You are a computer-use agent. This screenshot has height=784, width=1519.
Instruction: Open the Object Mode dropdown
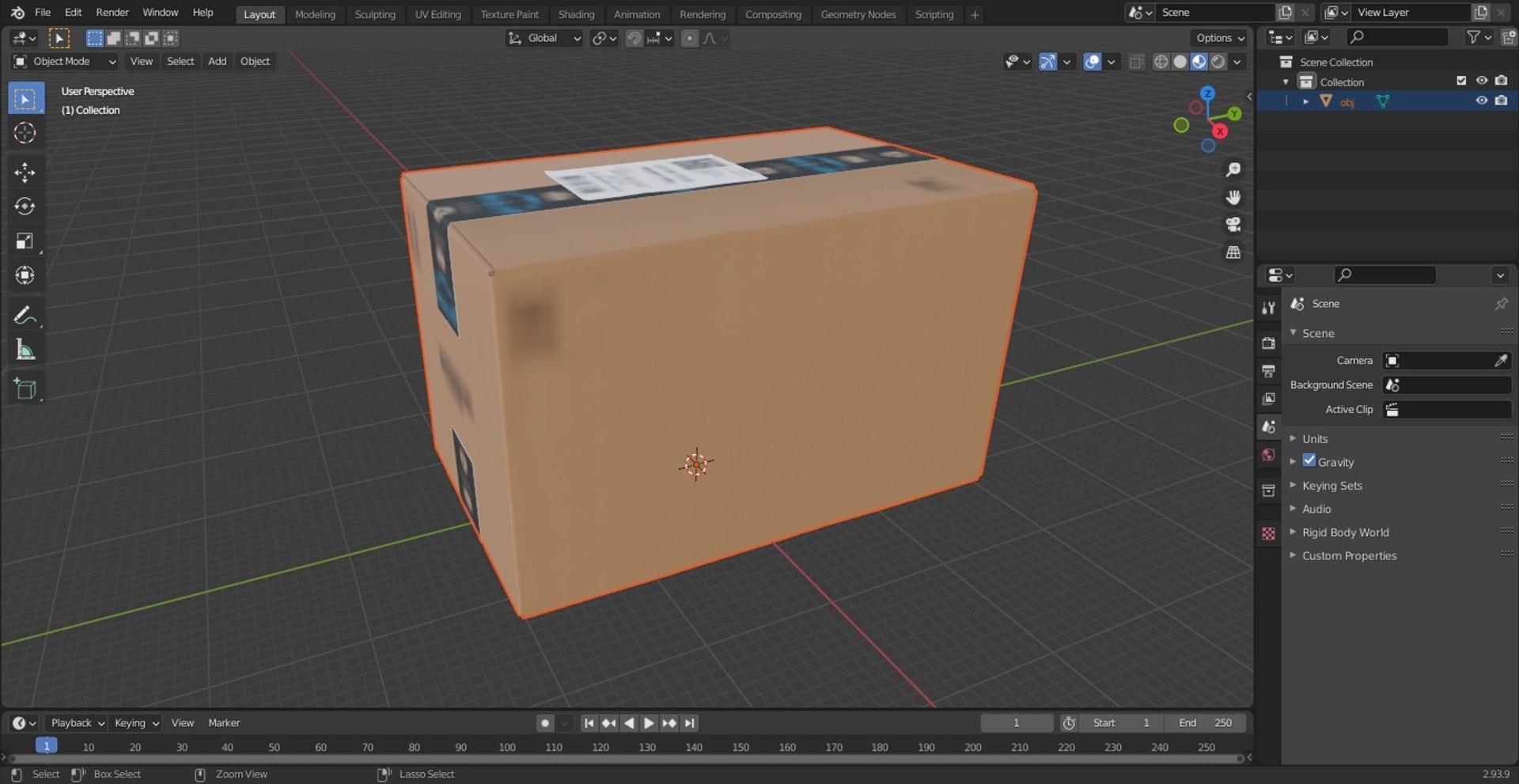pos(65,62)
